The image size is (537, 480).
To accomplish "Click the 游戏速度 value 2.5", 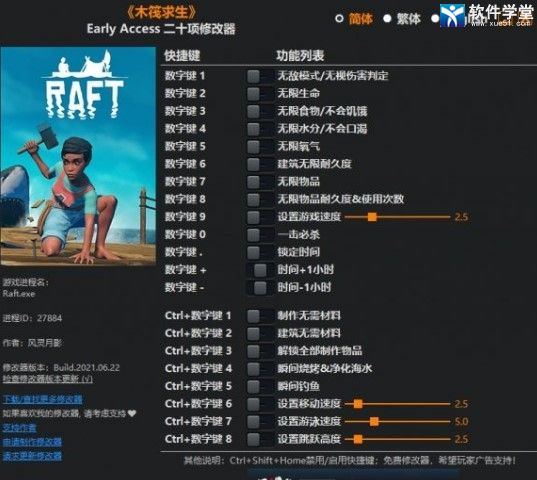I will coord(461,217).
